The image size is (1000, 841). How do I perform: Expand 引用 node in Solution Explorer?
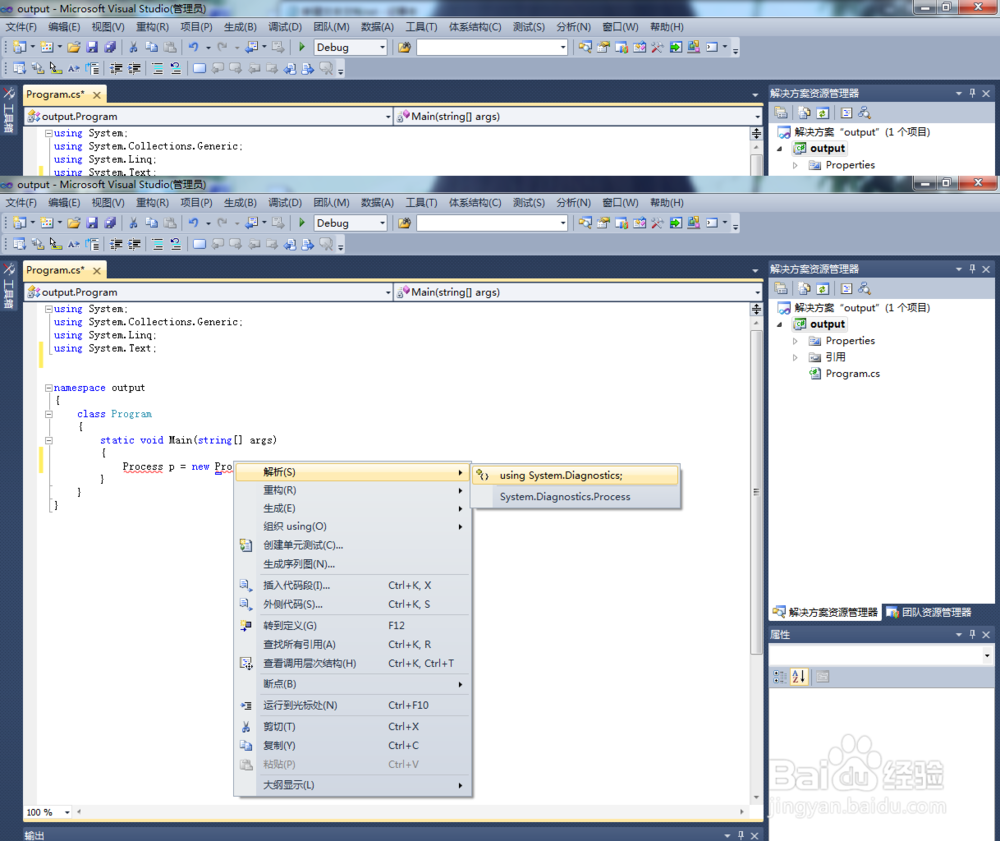(795, 358)
